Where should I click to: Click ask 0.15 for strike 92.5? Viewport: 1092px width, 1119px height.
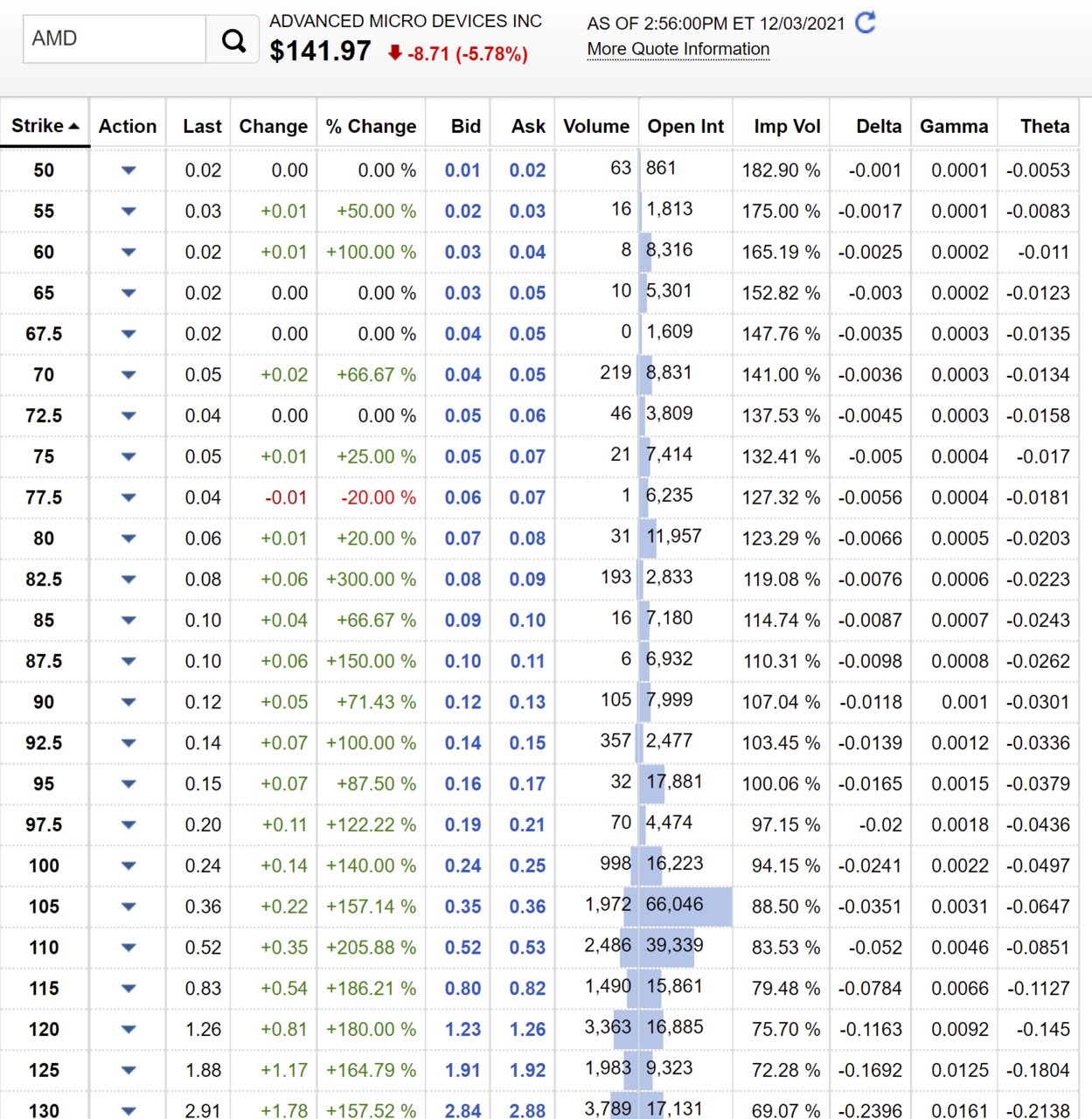pyautogui.click(x=527, y=743)
